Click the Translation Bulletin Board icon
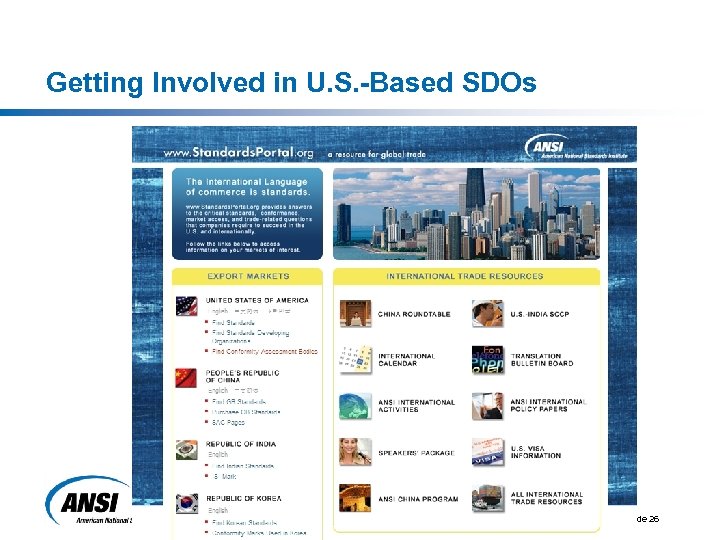The image size is (720, 540). (x=488, y=360)
